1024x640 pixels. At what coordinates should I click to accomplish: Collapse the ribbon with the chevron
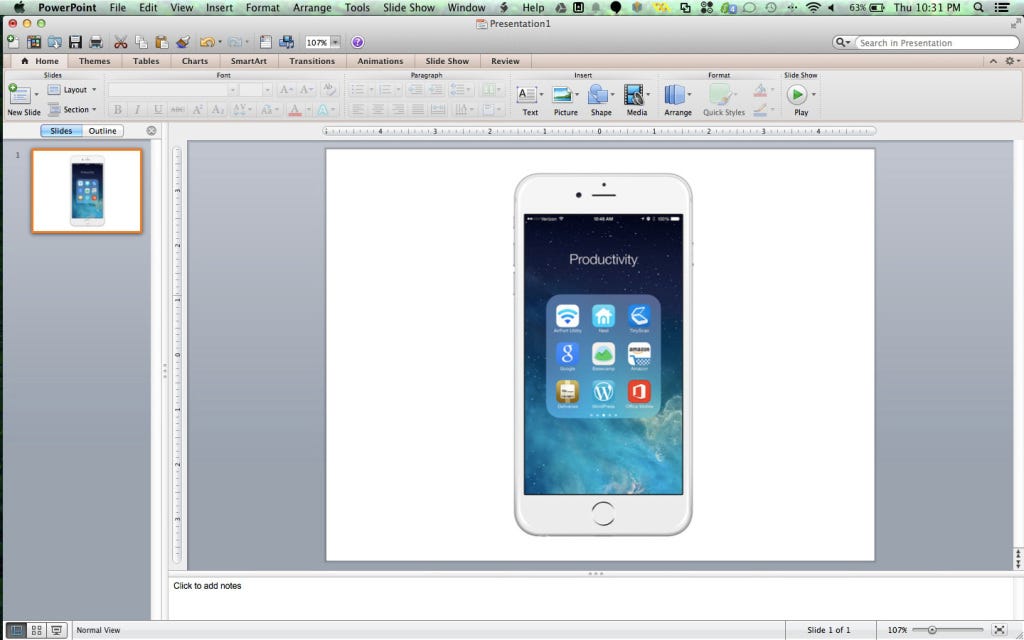point(993,61)
